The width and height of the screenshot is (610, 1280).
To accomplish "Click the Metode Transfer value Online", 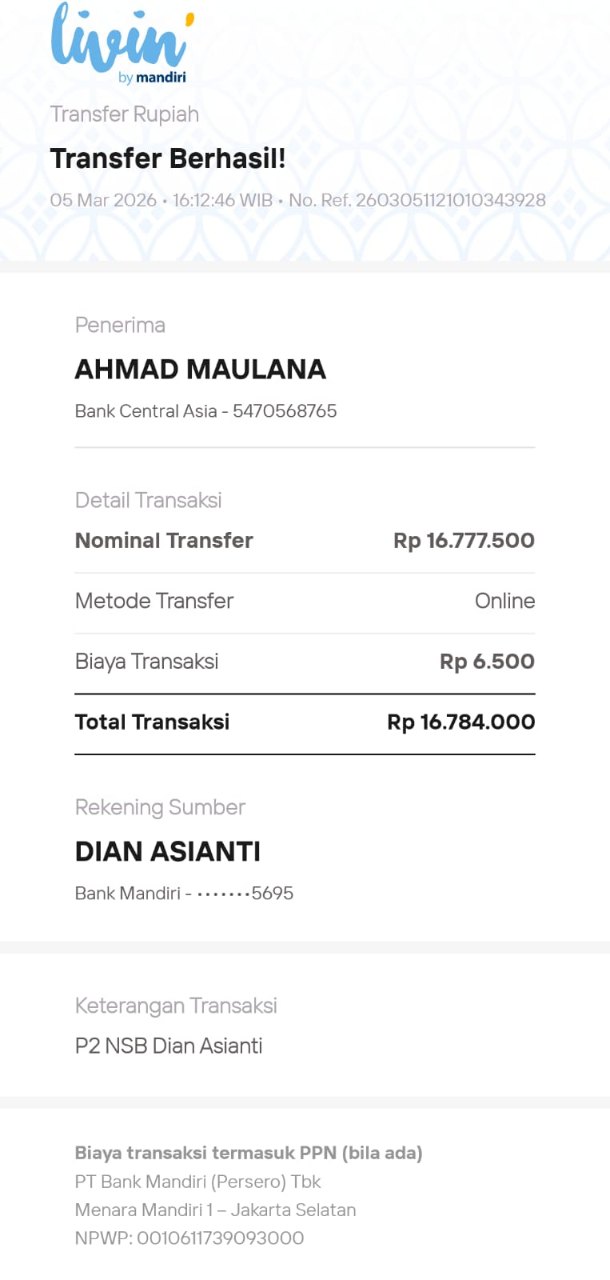I will (505, 601).
